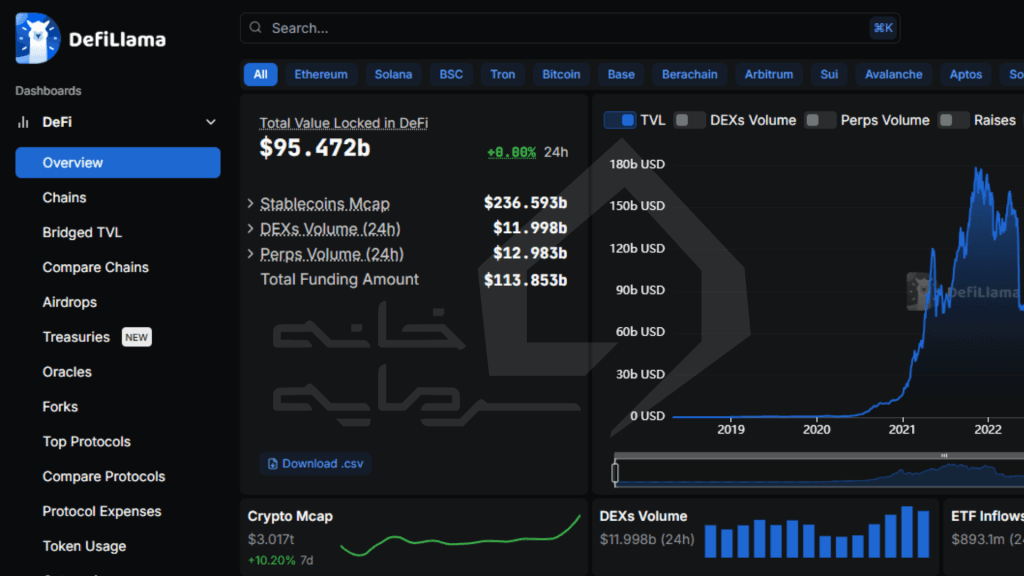Image resolution: width=1024 pixels, height=576 pixels.
Task: Click the DeFi bar chart icon
Action: (24, 122)
